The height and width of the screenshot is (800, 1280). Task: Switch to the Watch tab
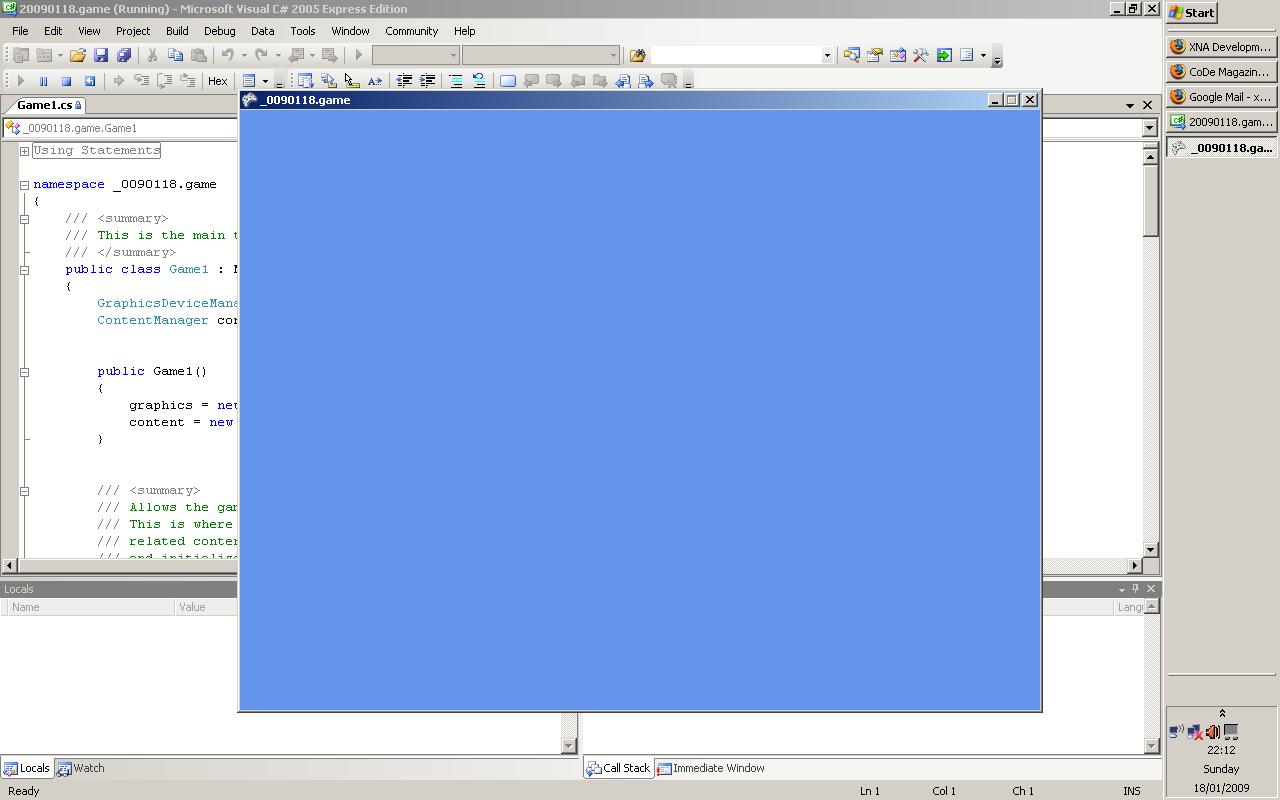81,768
